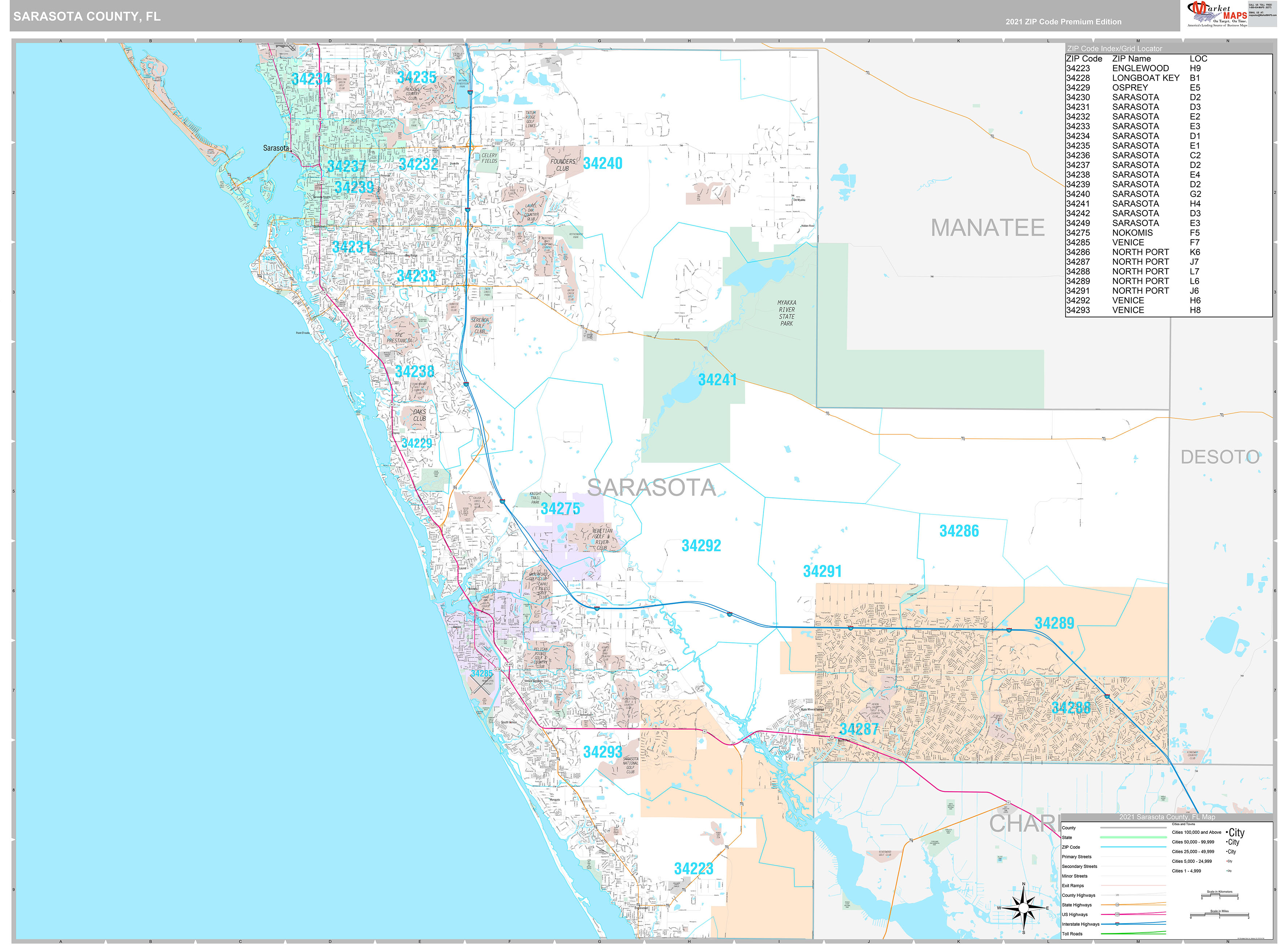Click the 34292 label on the map
Viewport: 1288px width, 945px height.
coord(702,546)
